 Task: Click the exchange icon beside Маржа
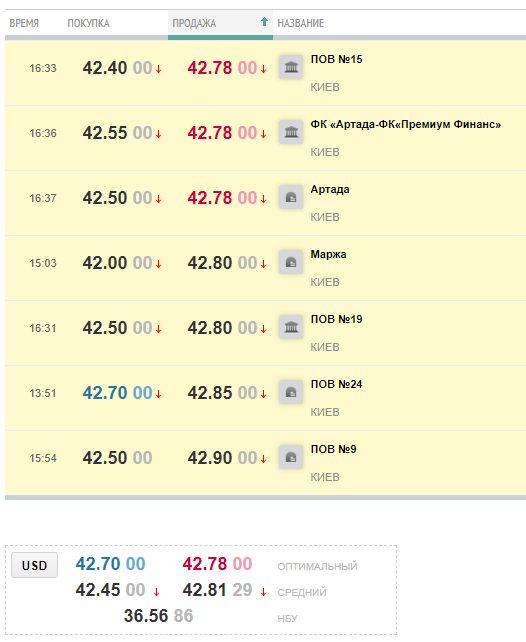click(291, 262)
